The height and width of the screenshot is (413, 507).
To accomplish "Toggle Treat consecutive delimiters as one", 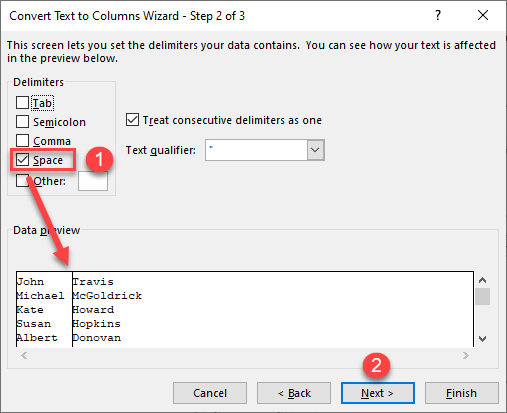I will pos(132,119).
